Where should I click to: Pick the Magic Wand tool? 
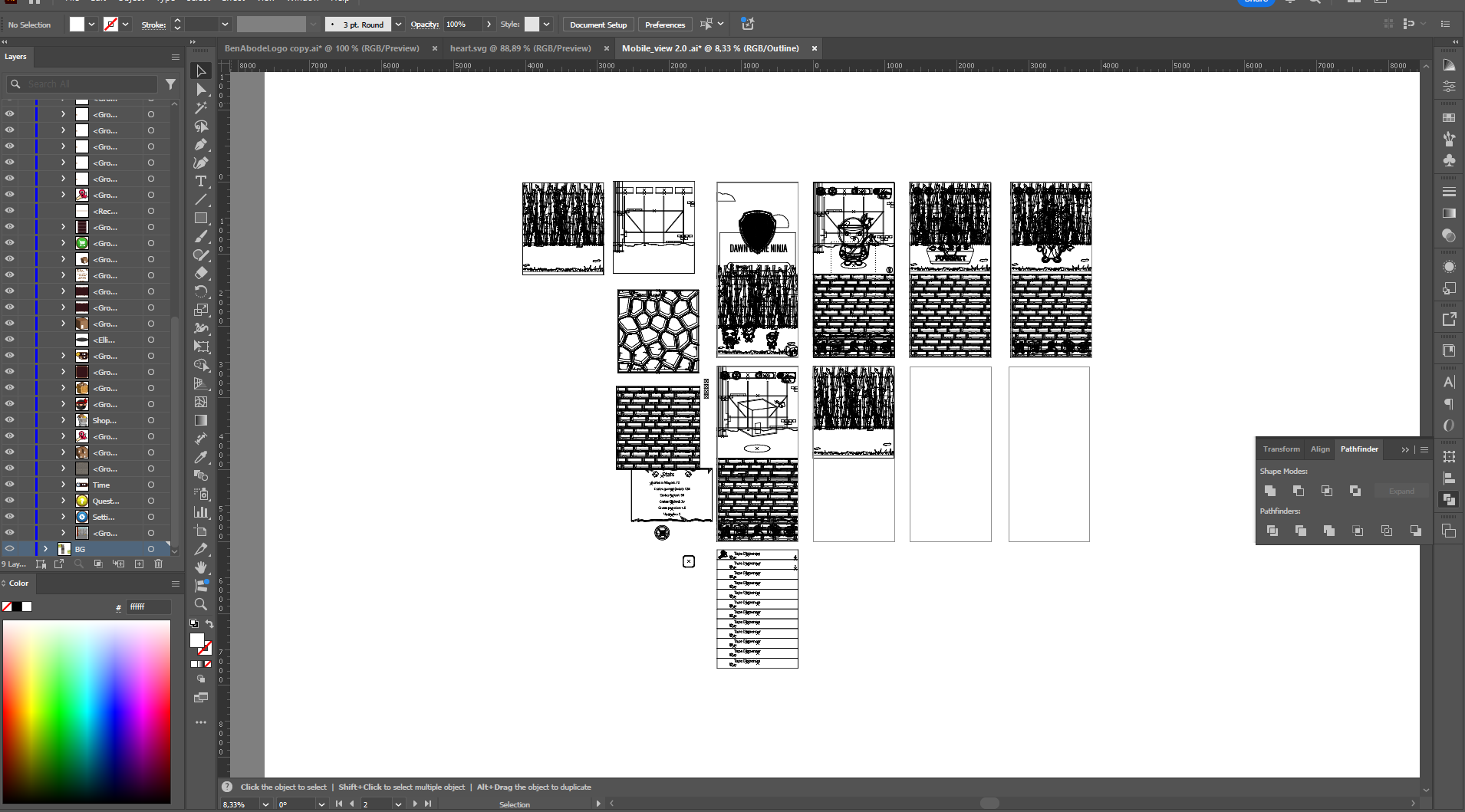[x=201, y=108]
